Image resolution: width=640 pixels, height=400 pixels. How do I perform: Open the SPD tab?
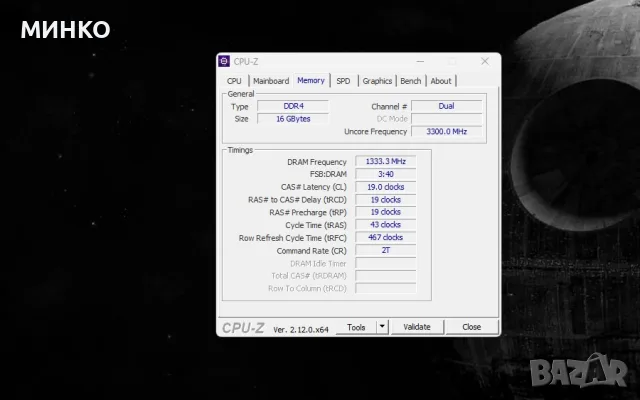tap(343, 81)
